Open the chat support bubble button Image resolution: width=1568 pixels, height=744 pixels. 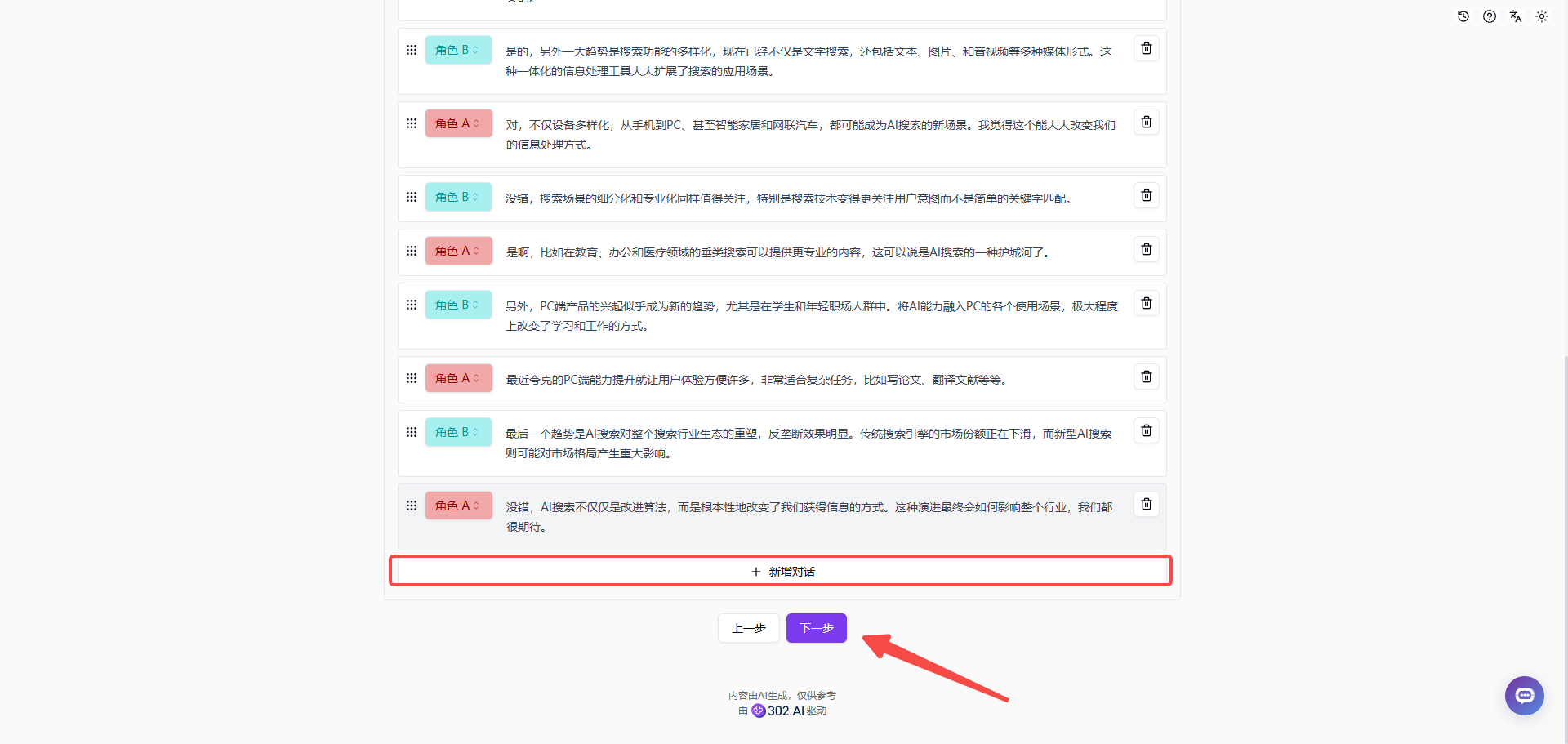(x=1525, y=696)
